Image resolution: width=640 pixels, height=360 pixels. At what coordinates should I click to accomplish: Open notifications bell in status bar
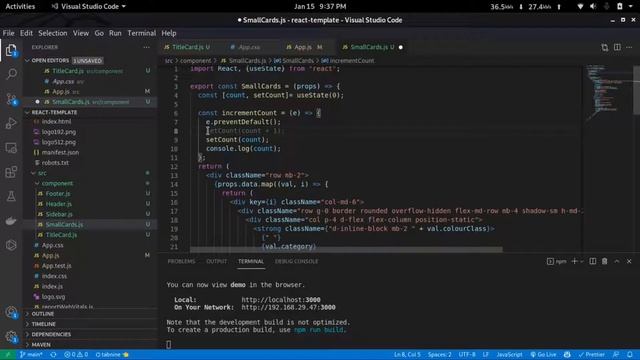click(x=630, y=355)
